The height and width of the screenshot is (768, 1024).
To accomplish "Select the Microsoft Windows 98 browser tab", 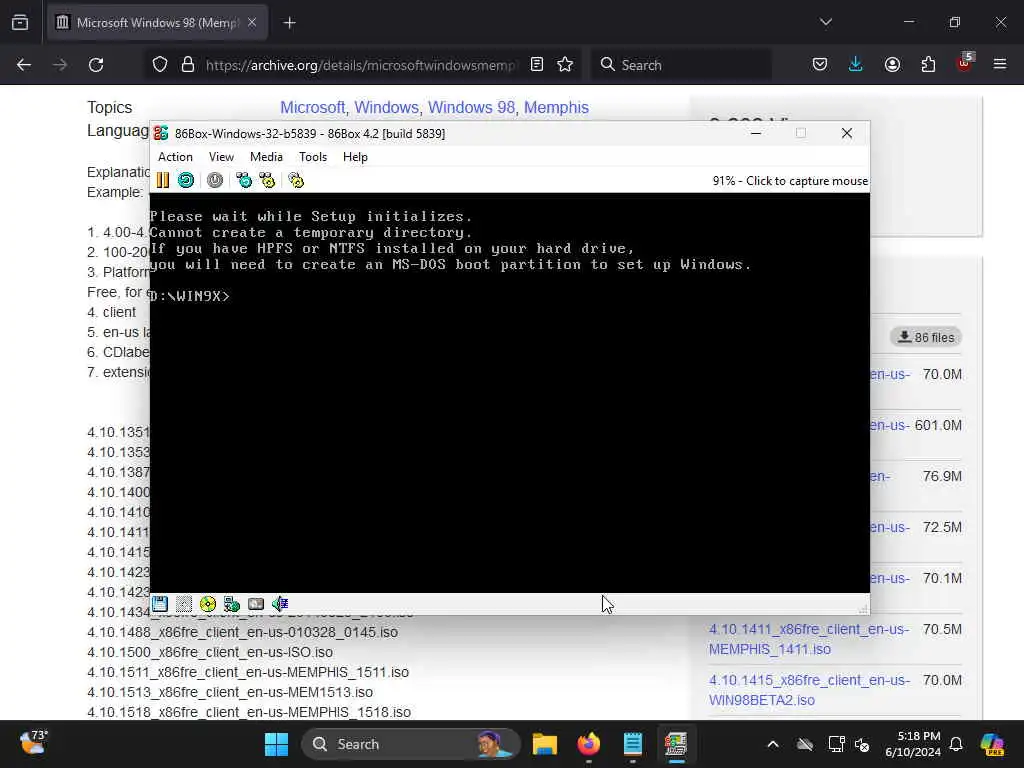I will pos(157,23).
